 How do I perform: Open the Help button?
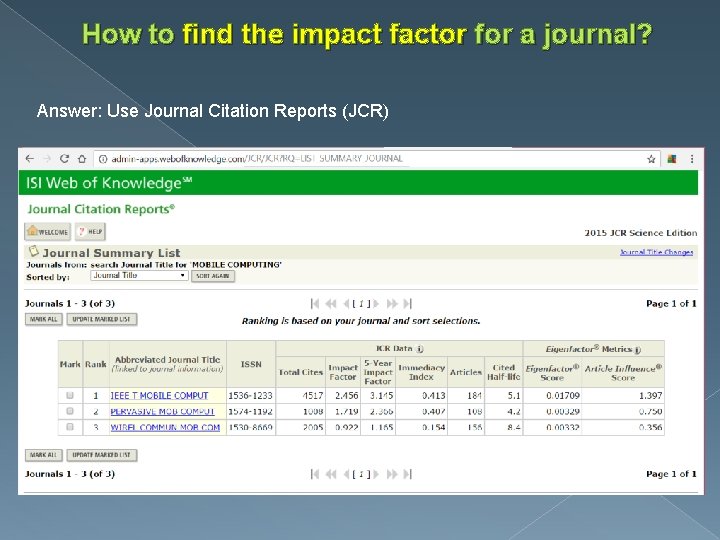[x=90, y=231]
